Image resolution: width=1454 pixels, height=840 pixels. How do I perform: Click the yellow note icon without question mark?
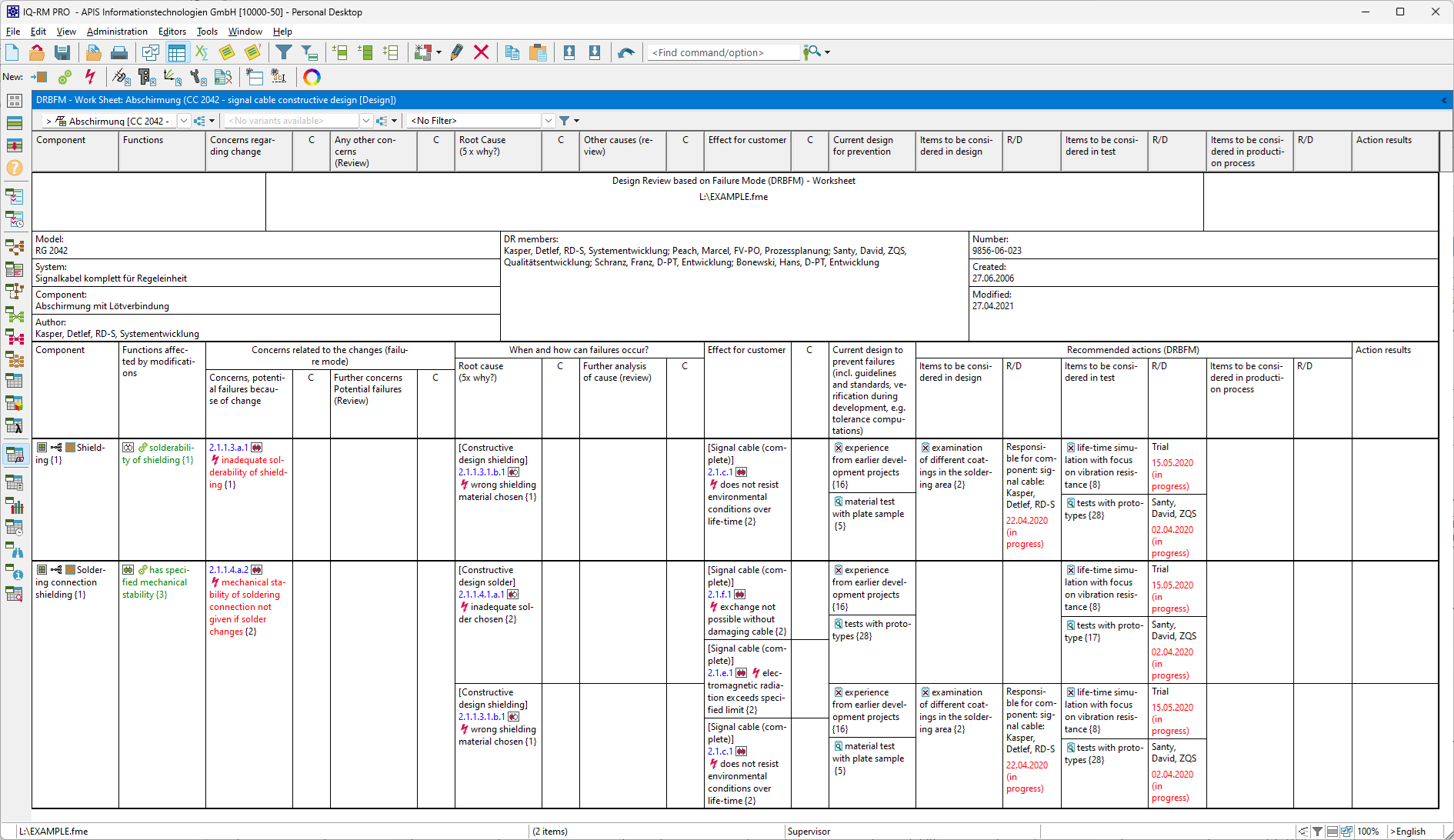pos(226,52)
